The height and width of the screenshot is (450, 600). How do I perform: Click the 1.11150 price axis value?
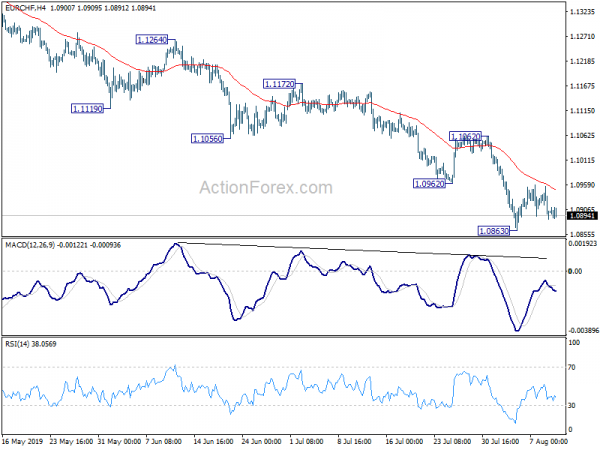582,111
